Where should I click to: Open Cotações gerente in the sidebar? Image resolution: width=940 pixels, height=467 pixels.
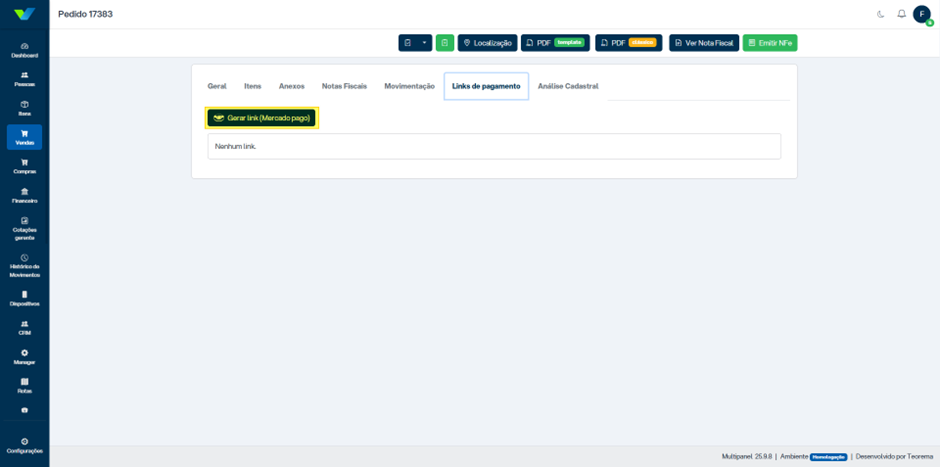click(25, 228)
